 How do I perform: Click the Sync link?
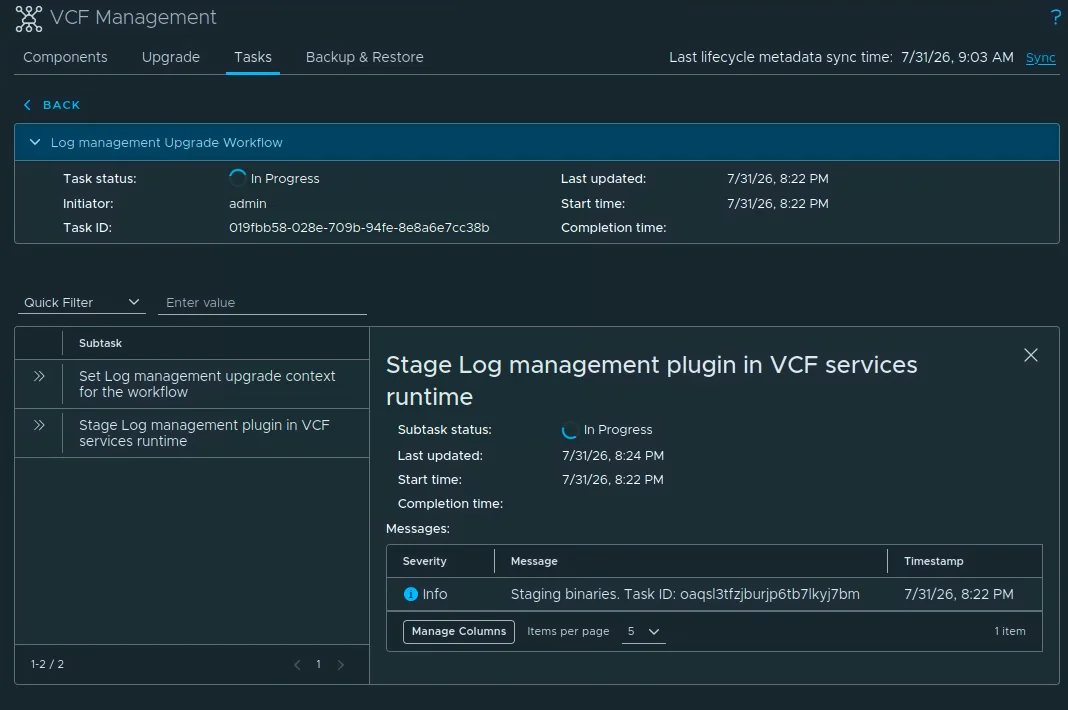point(1040,58)
